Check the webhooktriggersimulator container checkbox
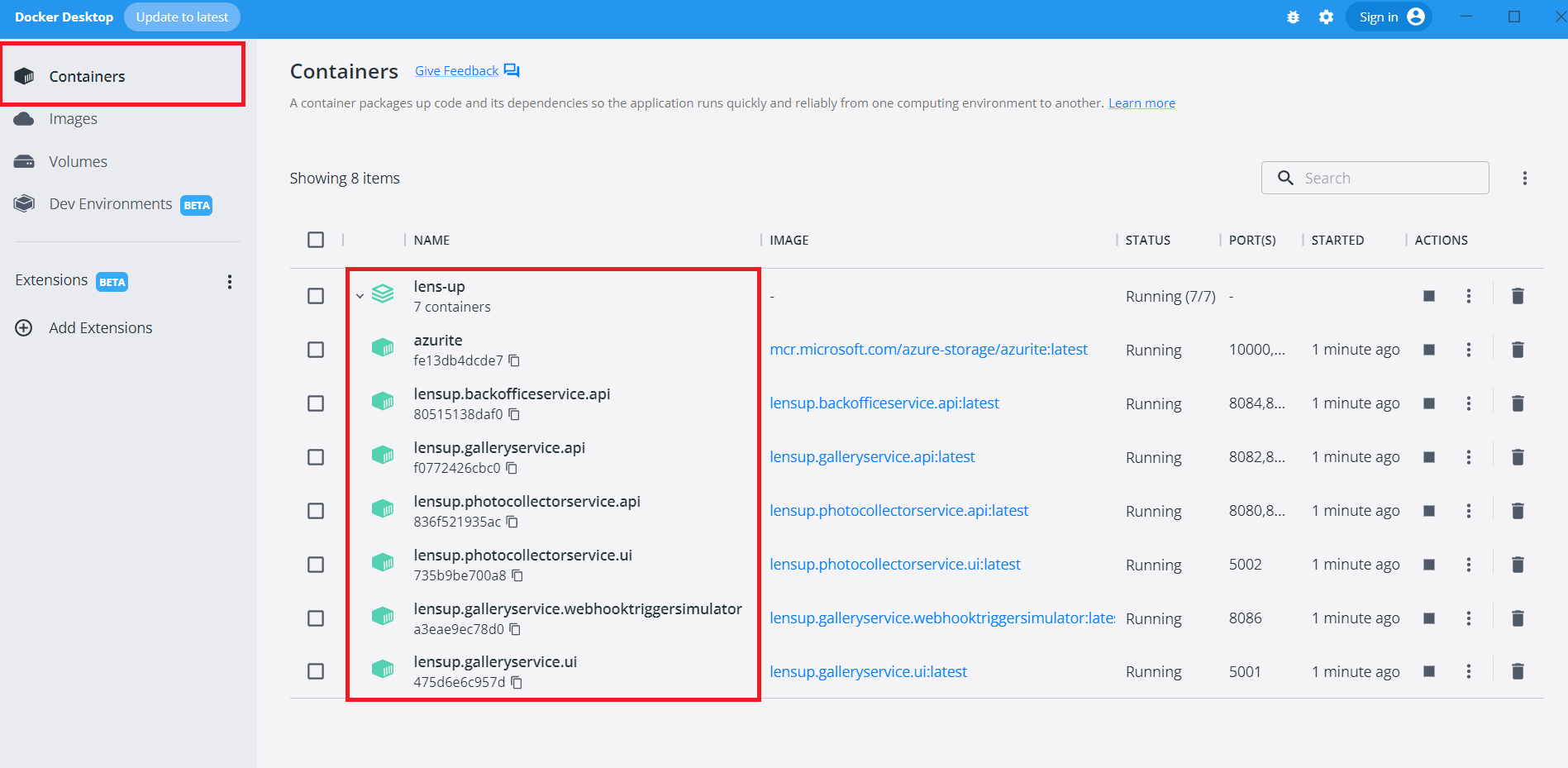This screenshot has width=1568, height=768. pos(316,618)
